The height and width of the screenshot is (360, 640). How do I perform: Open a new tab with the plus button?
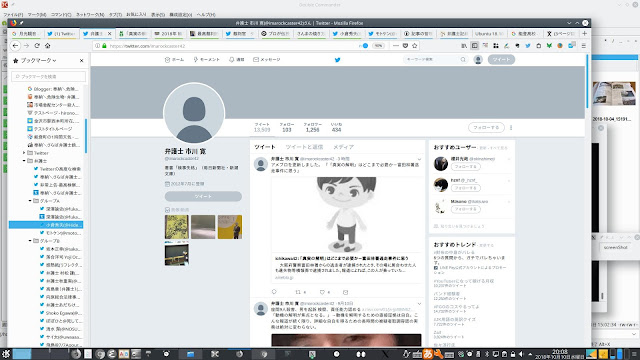click(584, 33)
